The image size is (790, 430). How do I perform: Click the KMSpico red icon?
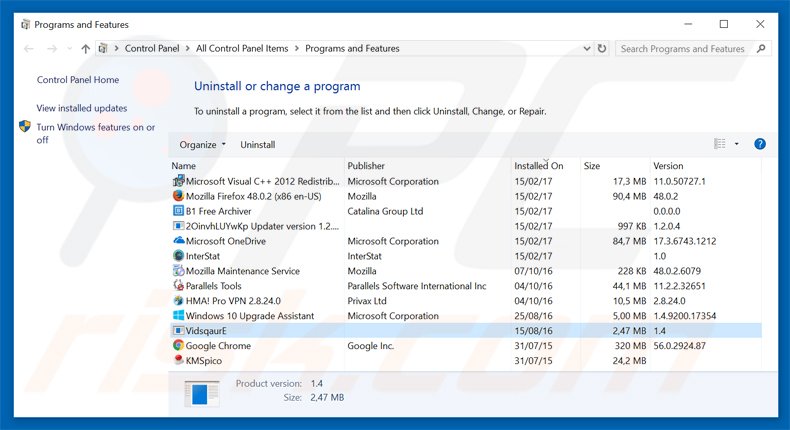click(178, 360)
